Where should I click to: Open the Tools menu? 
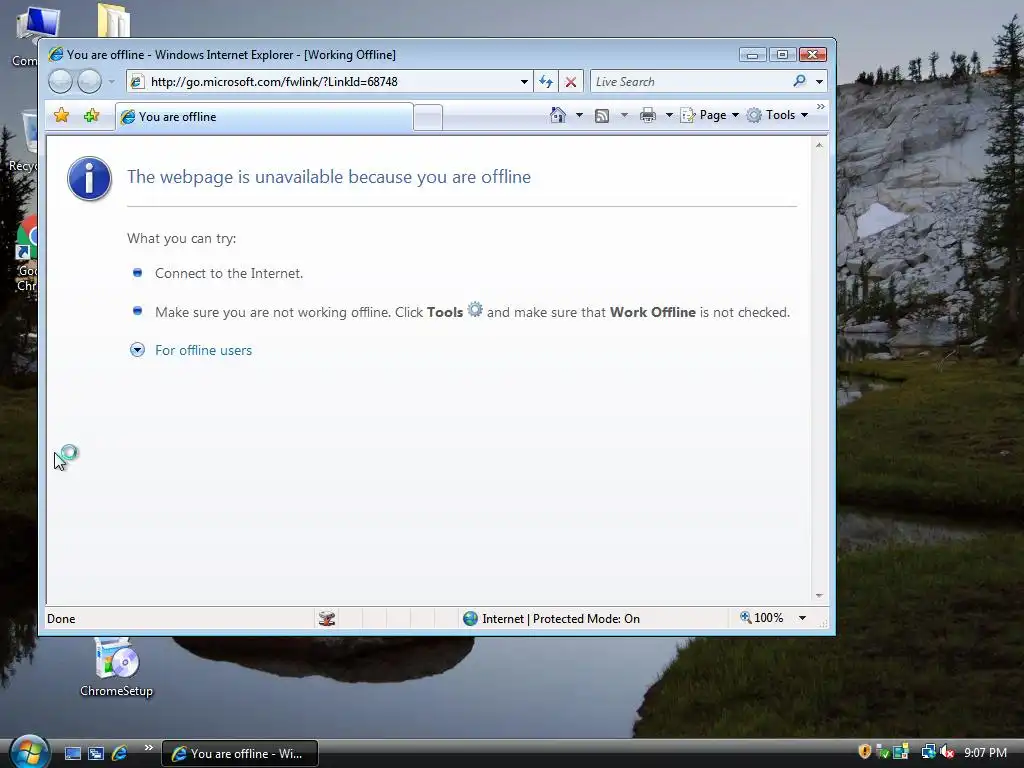click(778, 115)
